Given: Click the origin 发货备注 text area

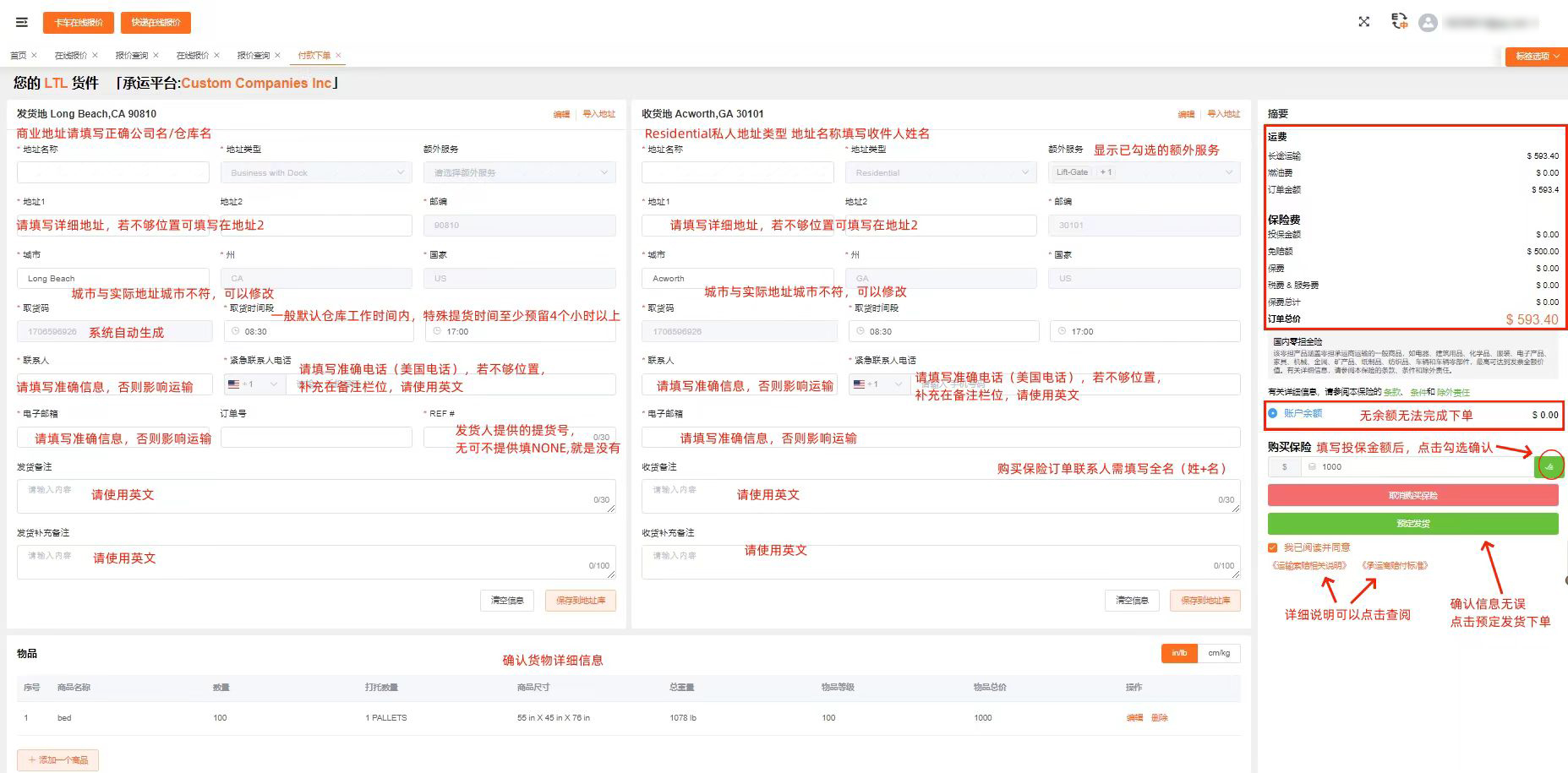Looking at the screenshot, I should (315, 497).
